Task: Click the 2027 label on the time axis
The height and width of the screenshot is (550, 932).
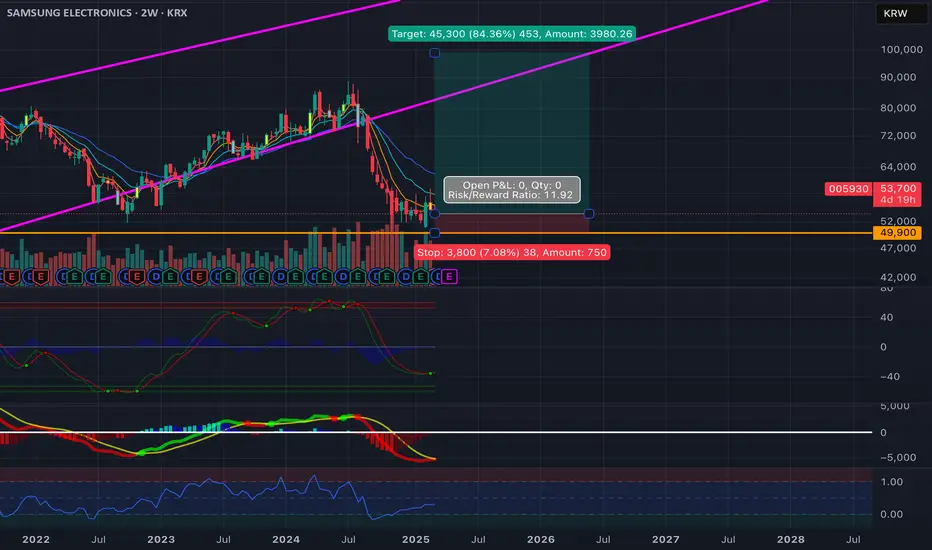Action: pyautogui.click(x=665, y=539)
